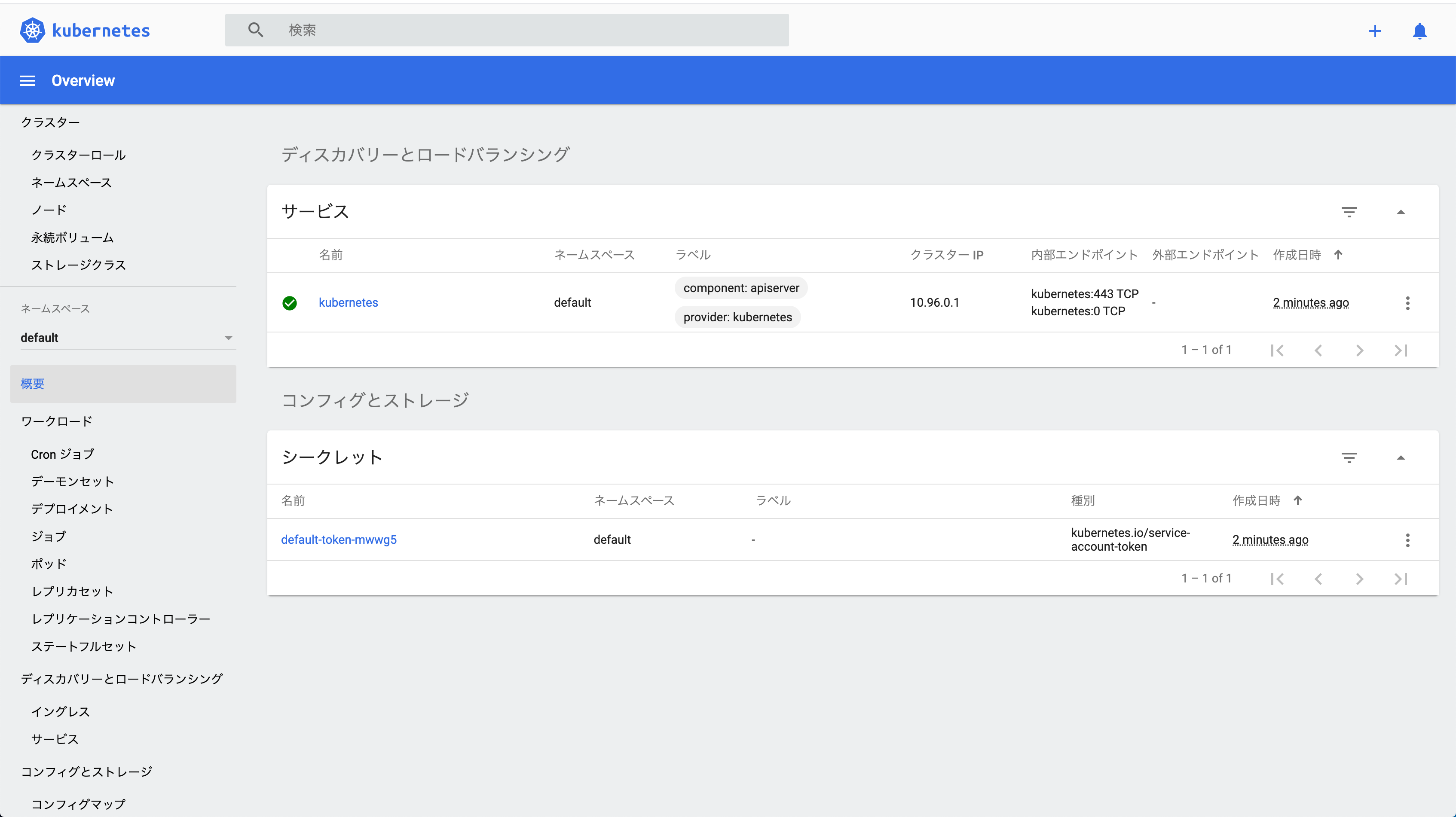Open the notifications bell
1456x817 pixels.
pos(1419,31)
